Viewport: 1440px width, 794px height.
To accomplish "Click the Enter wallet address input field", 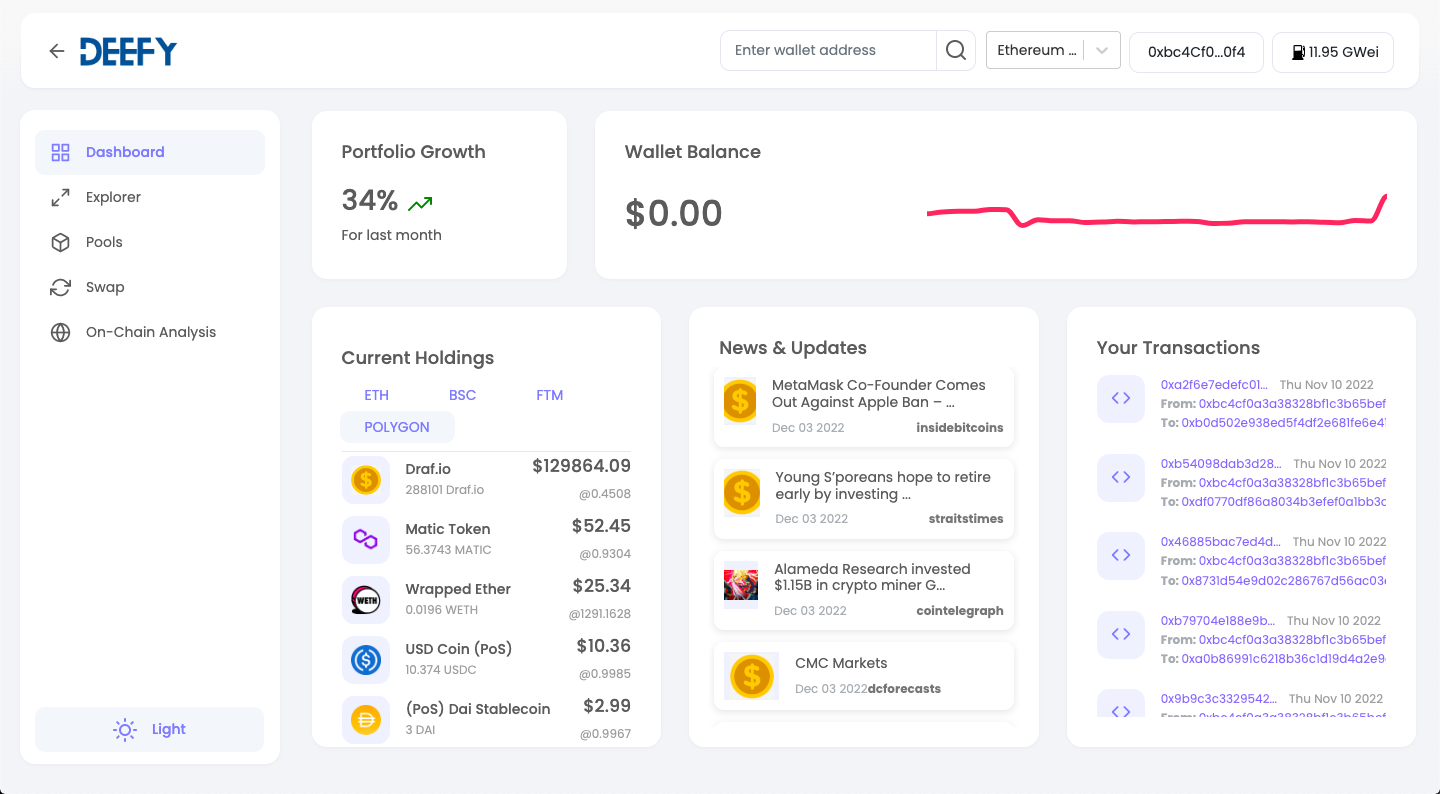I will 830,50.
